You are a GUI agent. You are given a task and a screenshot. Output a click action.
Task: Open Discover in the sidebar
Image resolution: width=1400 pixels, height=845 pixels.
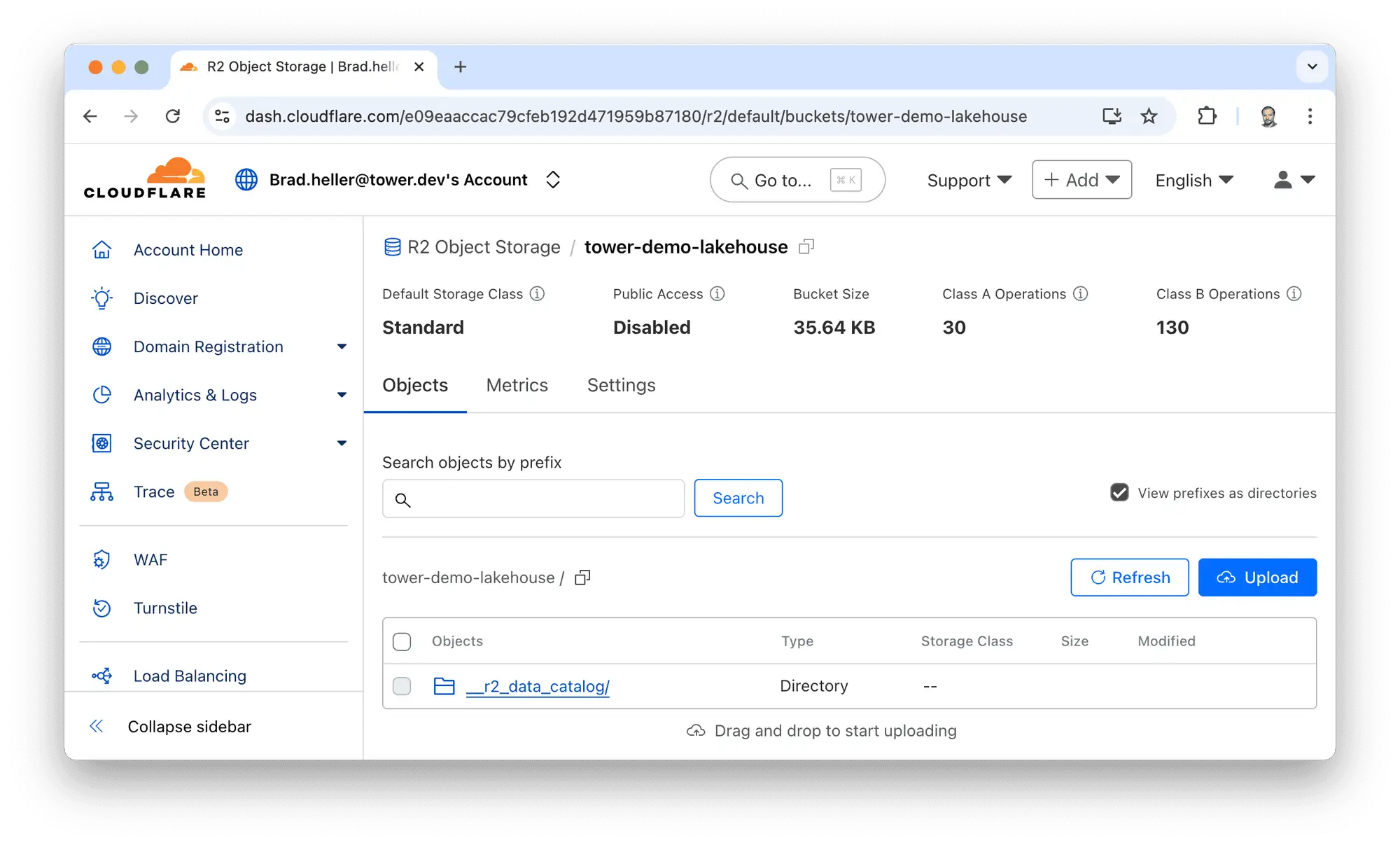[166, 298]
